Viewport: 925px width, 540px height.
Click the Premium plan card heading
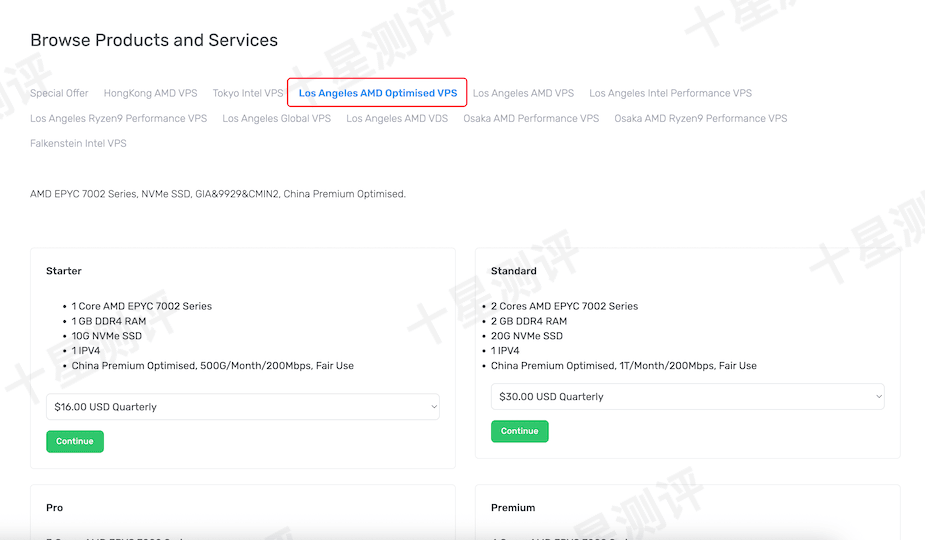512,508
